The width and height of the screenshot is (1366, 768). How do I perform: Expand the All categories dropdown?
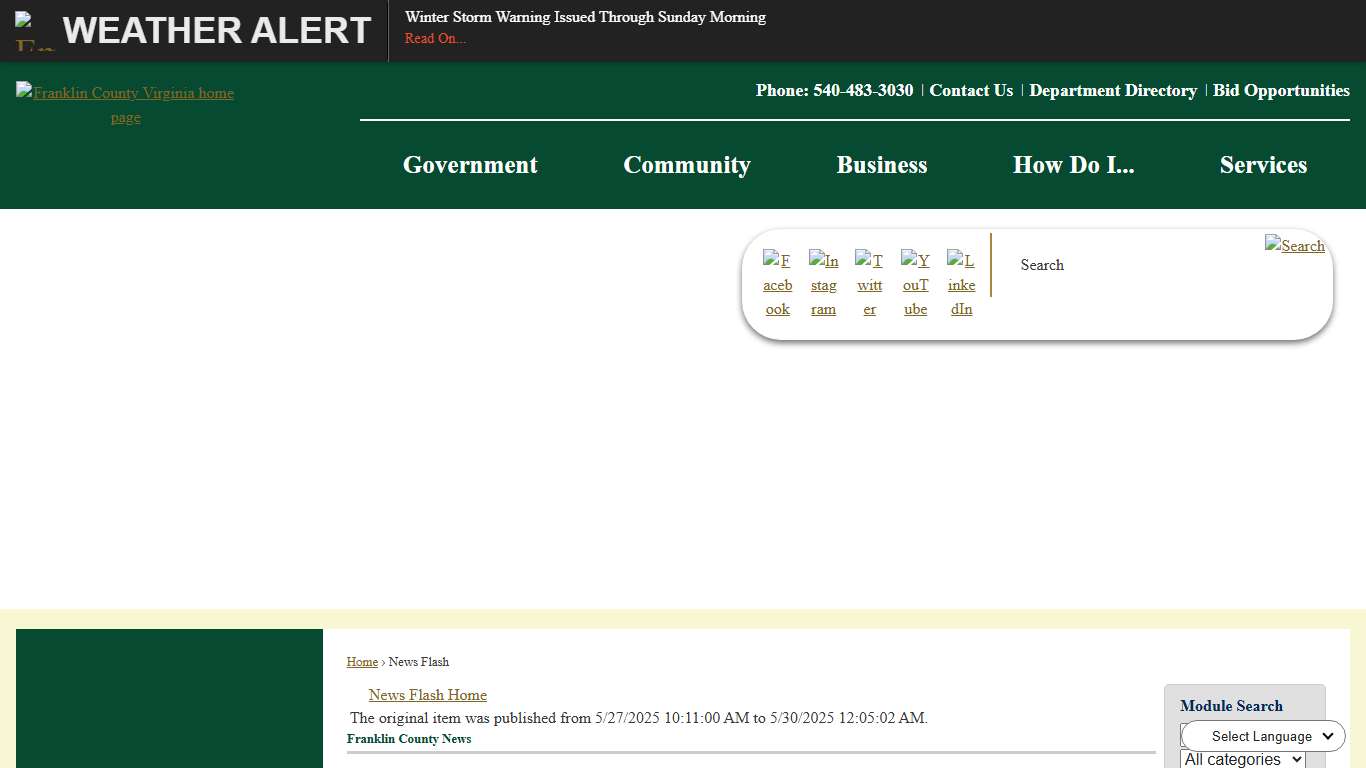[x=1242, y=759]
